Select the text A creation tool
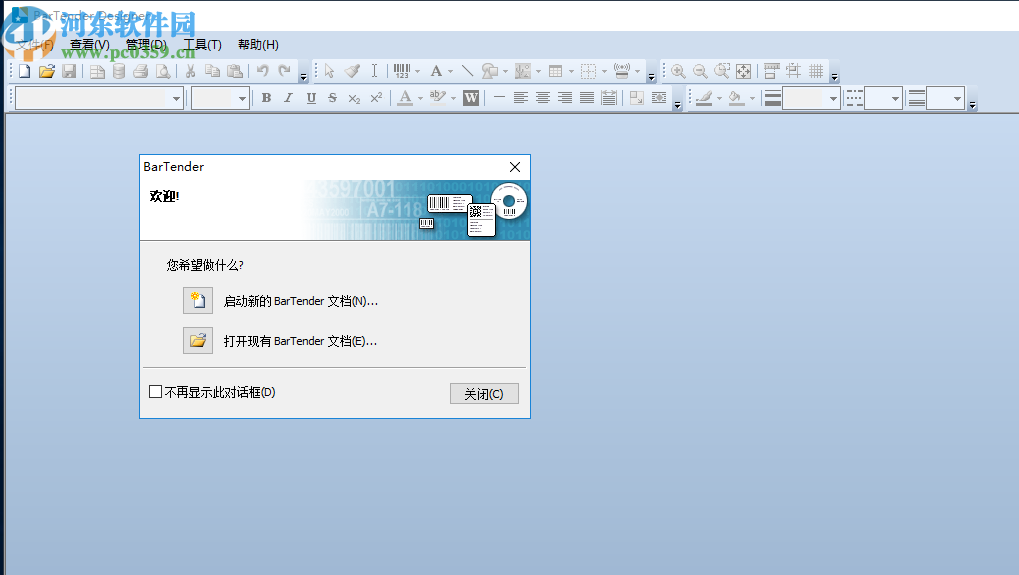Screen dimensions: 1019x575 click(x=436, y=71)
